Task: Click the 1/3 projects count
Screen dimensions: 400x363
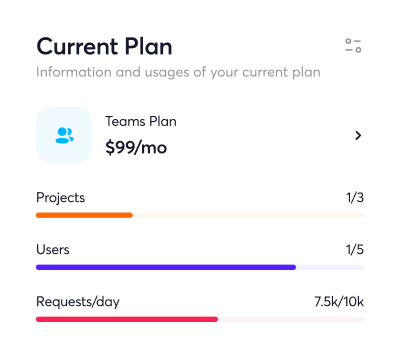Action: pyautogui.click(x=355, y=198)
